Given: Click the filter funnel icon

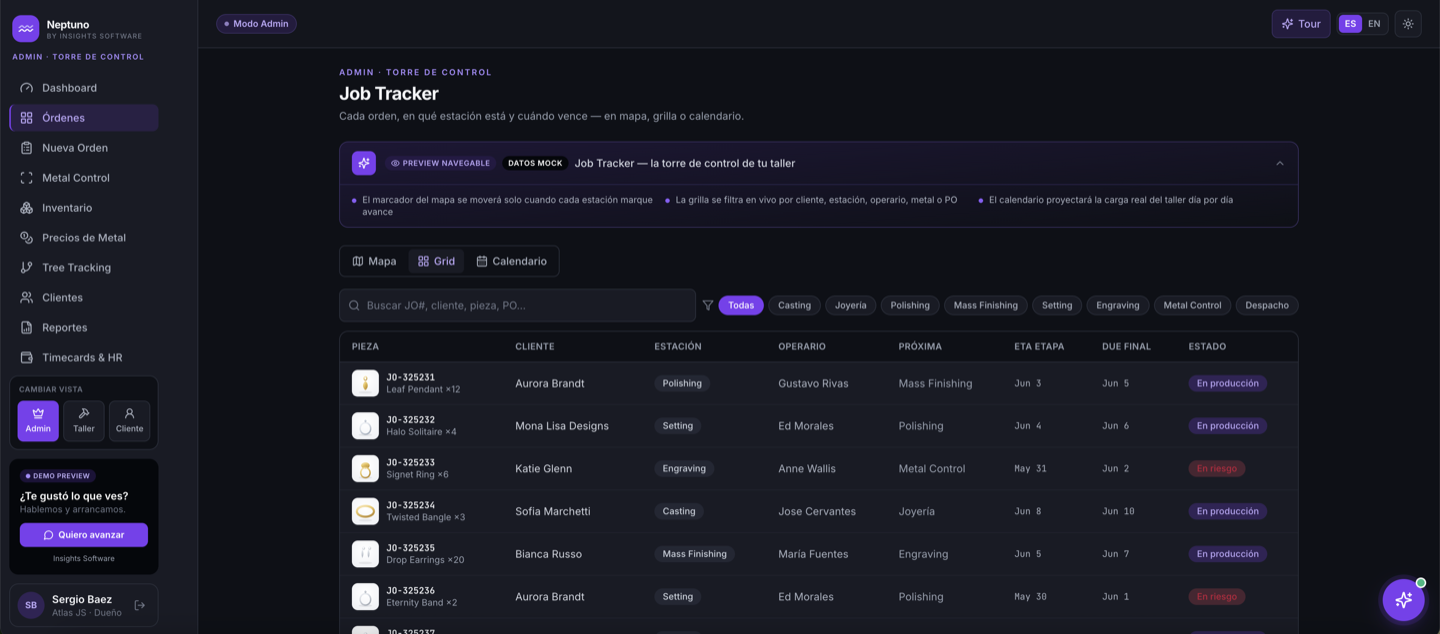Looking at the screenshot, I should click(708, 305).
